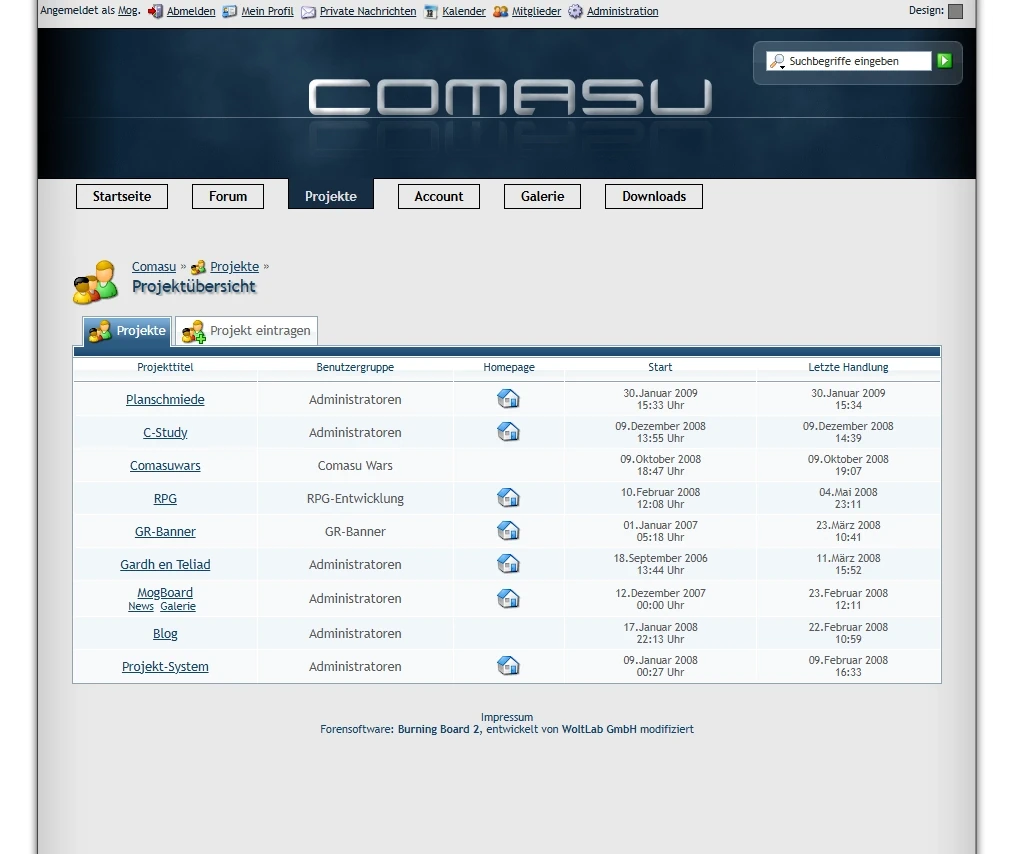The height and width of the screenshot is (854, 1017).
Task: Switch to the Projekt eintragen tab
Action: [246, 331]
